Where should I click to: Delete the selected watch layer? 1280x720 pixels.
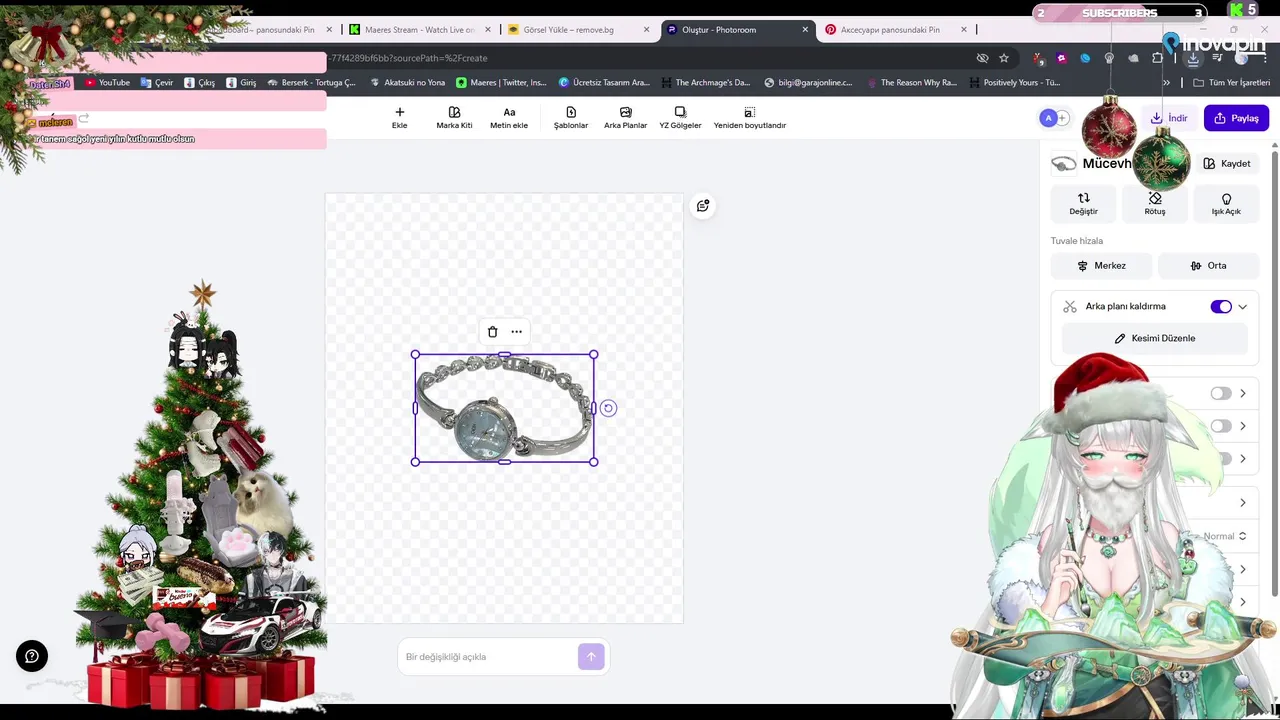pyautogui.click(x=492, y=332)
